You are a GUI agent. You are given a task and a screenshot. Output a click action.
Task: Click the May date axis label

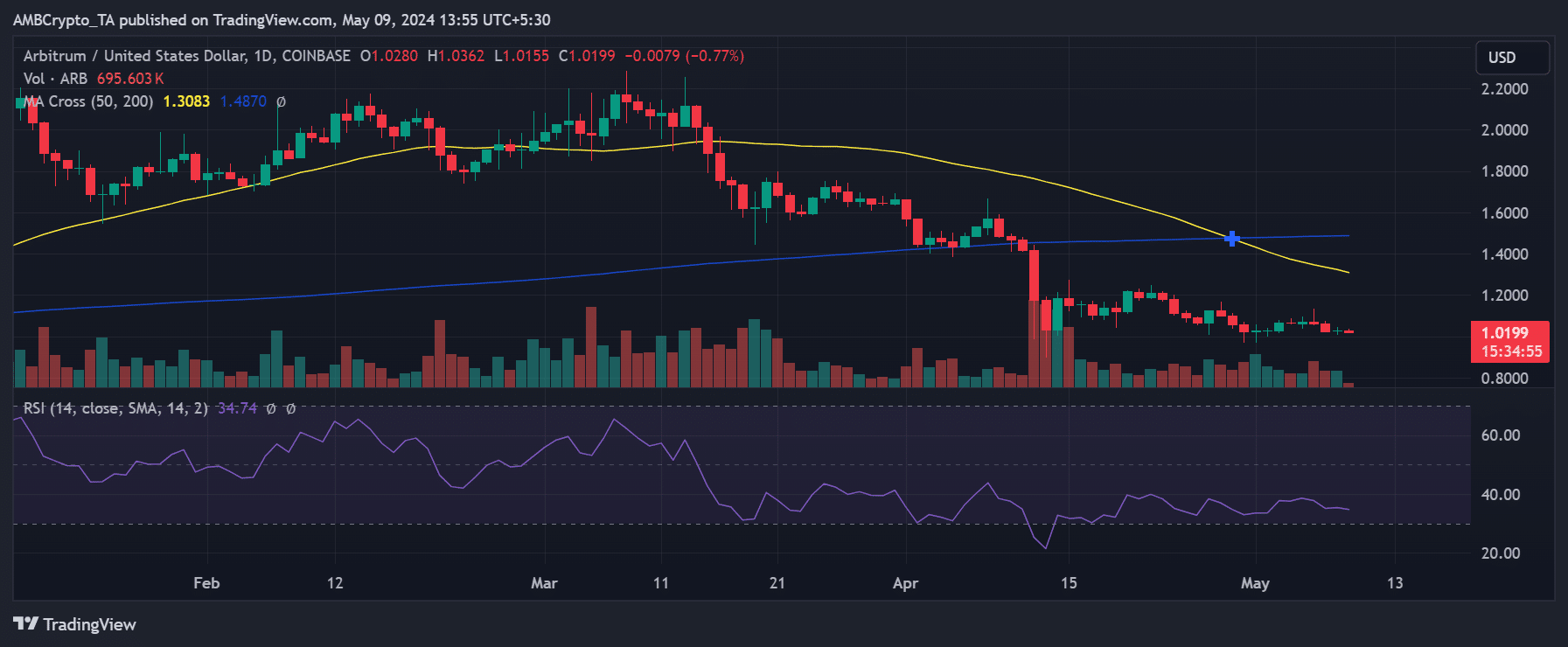pos(1255,583)
